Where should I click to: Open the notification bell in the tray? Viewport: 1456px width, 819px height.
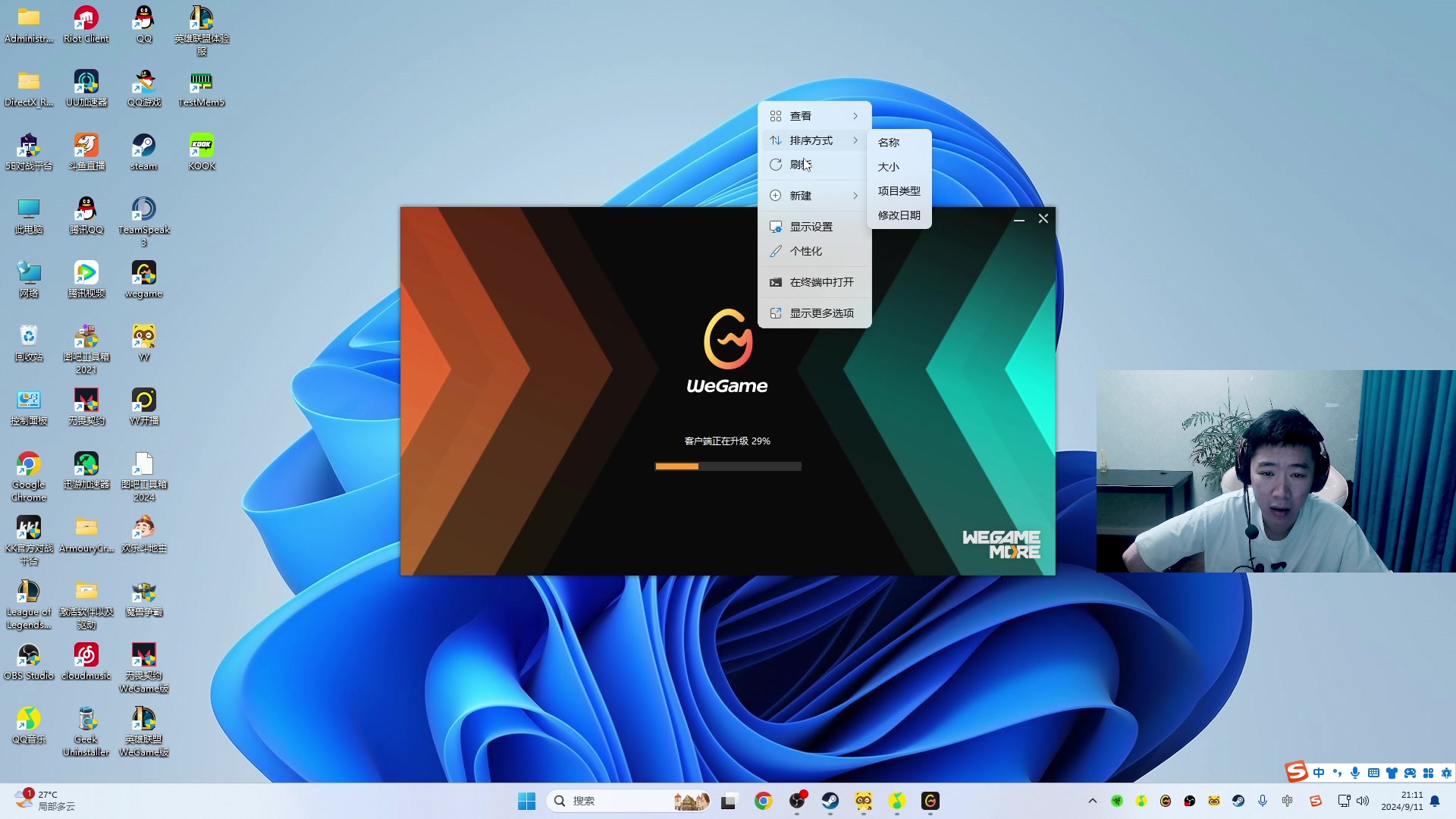(1436, 801)
